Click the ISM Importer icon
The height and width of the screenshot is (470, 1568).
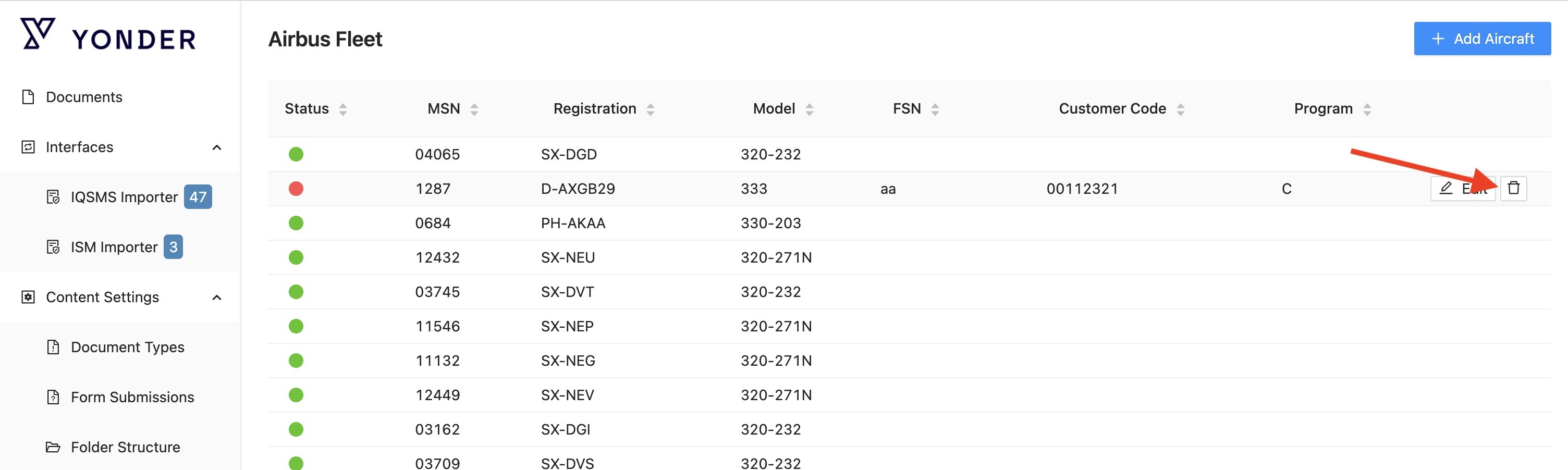[54, 246]
